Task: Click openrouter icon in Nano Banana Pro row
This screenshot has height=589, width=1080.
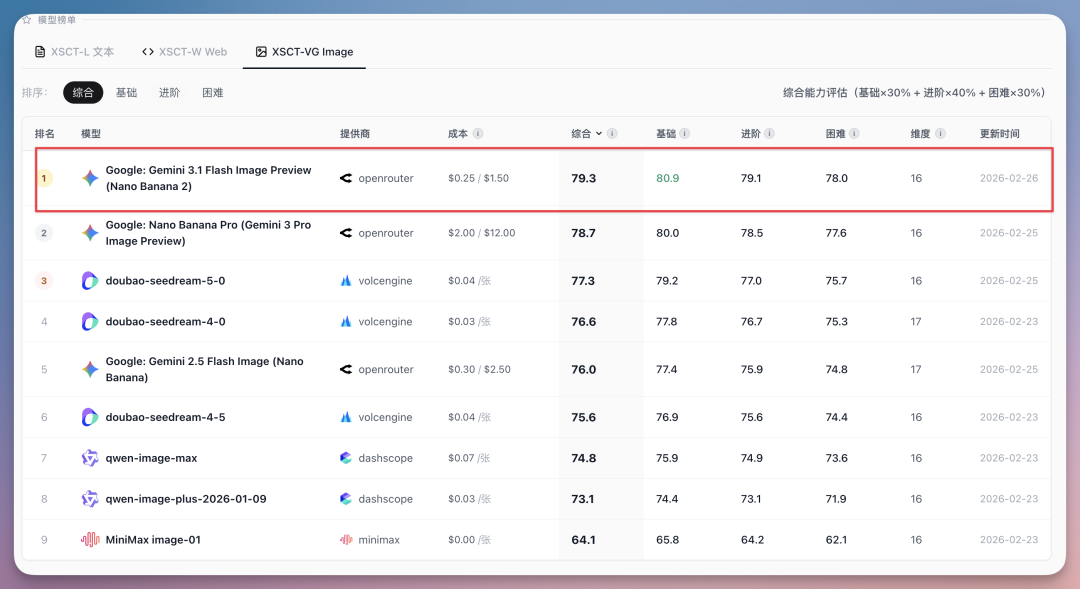Action: (x=346, y=233)
